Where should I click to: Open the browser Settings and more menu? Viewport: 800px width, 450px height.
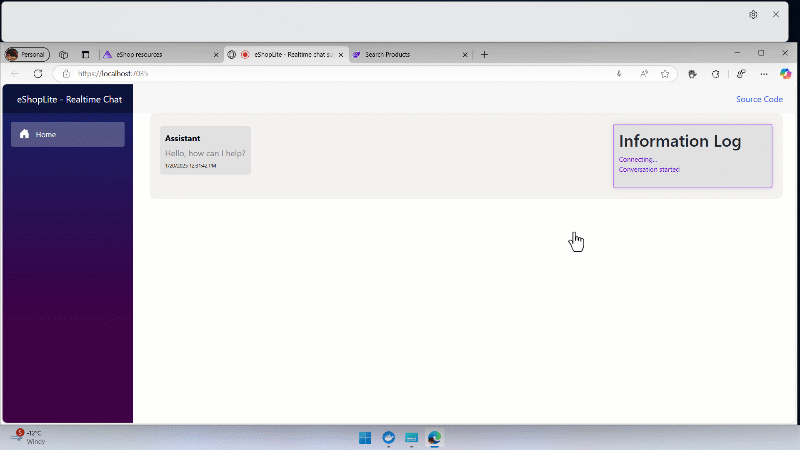(764, 74)
